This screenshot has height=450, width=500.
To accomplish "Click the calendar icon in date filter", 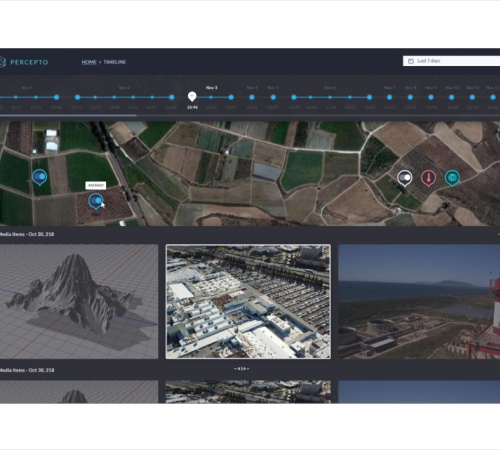I will [x=411, y=61].
